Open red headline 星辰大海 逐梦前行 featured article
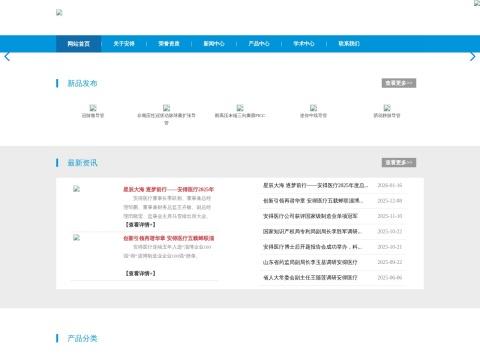The image size is (480, 360). 168,189
